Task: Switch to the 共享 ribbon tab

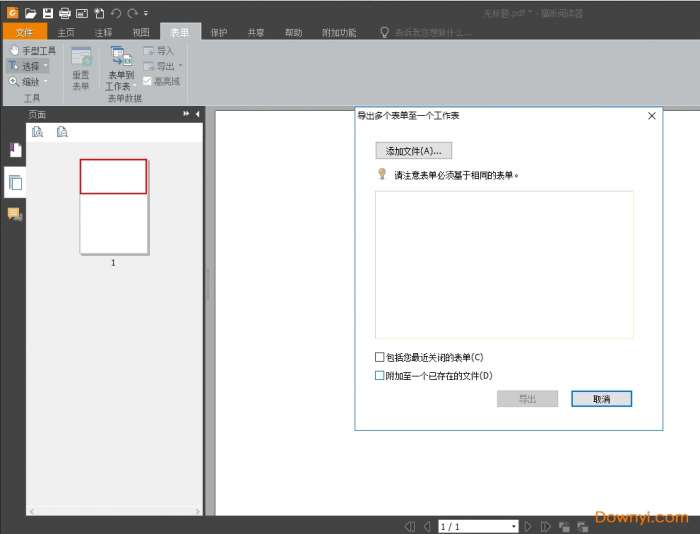Action: pos(256,32)
